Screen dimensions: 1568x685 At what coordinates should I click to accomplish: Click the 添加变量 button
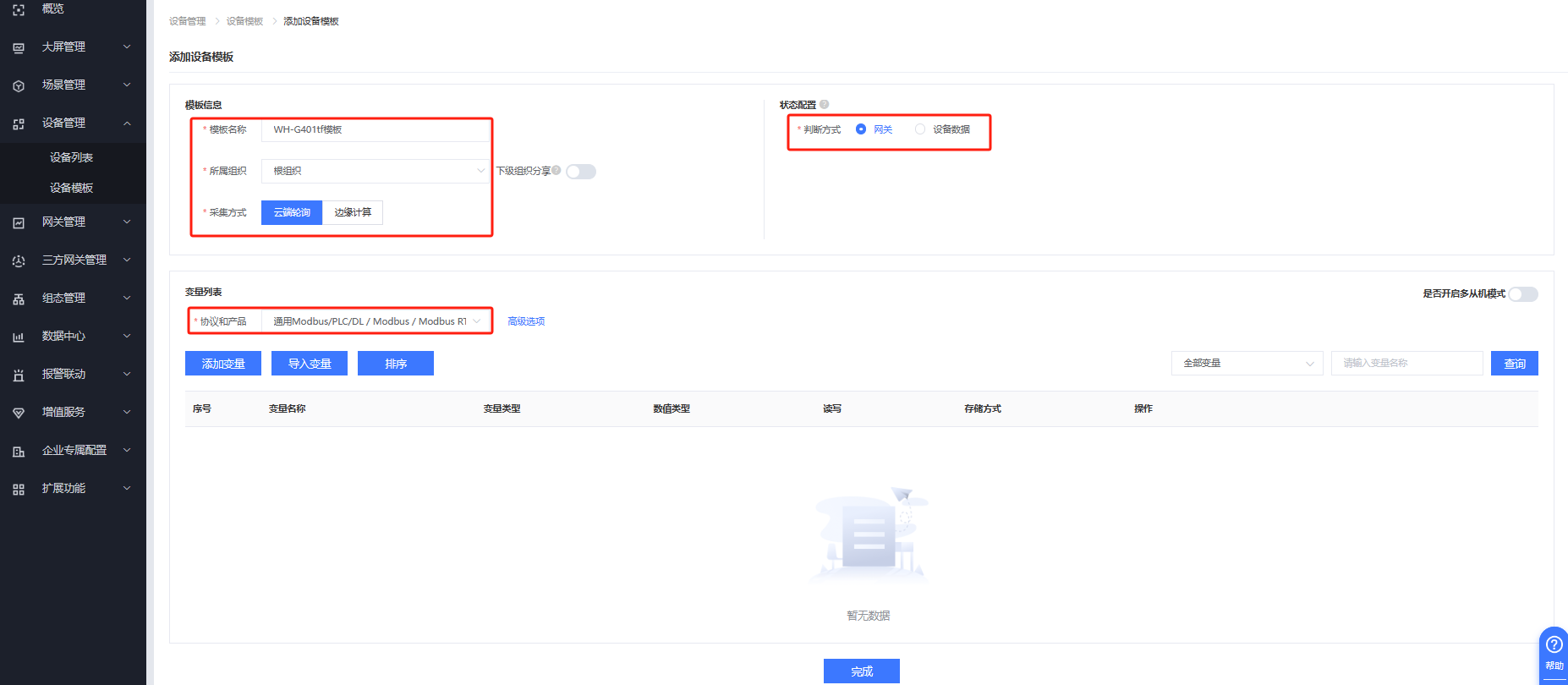pyautogui.click(x=223, y=364)
